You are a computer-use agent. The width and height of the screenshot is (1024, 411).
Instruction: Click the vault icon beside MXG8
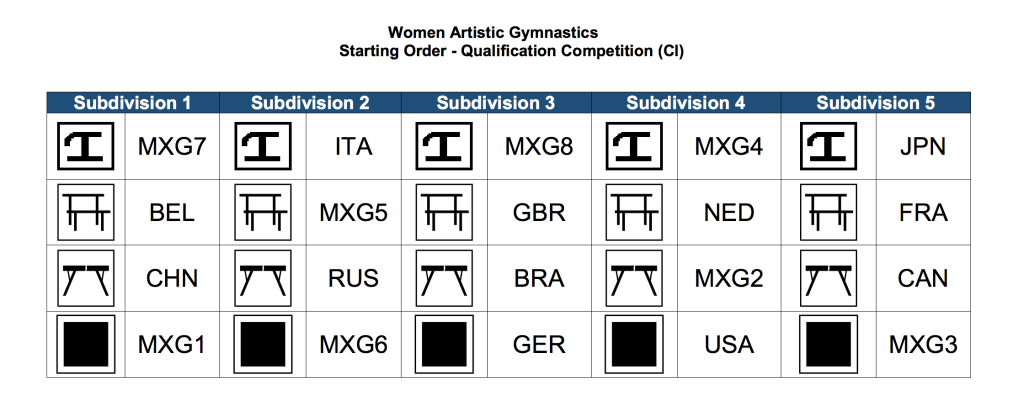pos(444,146)
